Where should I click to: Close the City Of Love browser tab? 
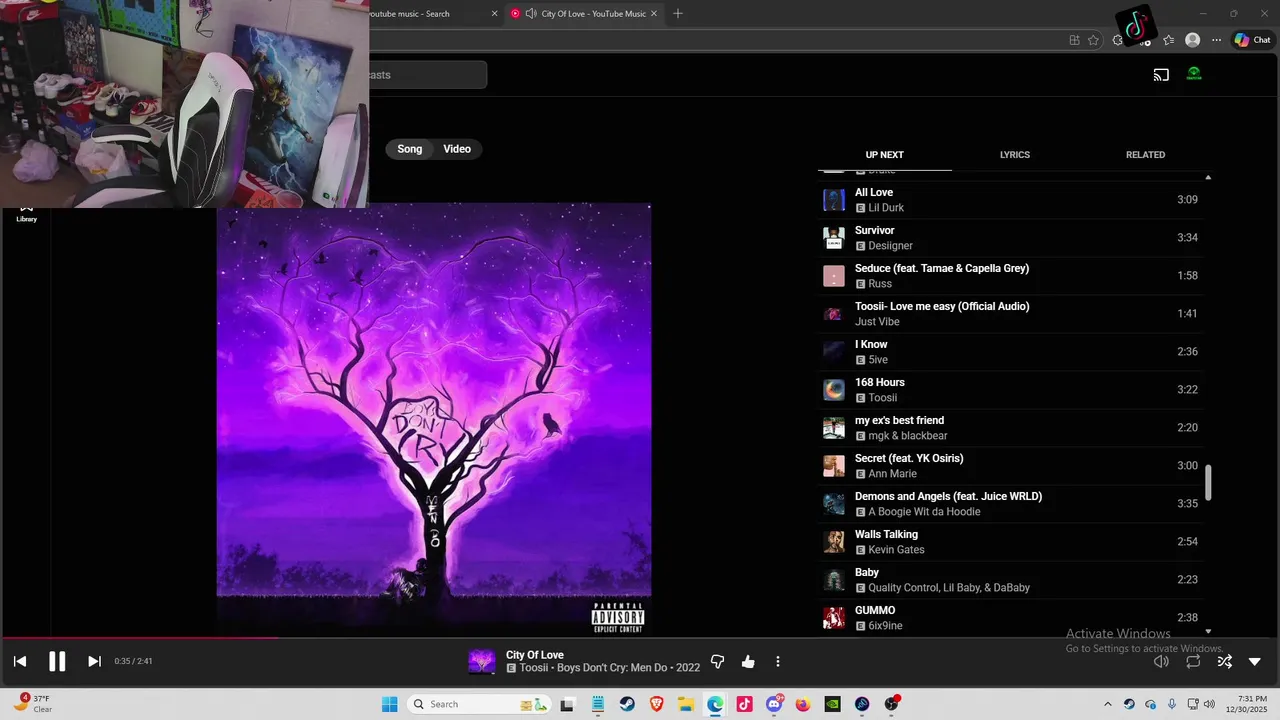click(x=654, y=13)
